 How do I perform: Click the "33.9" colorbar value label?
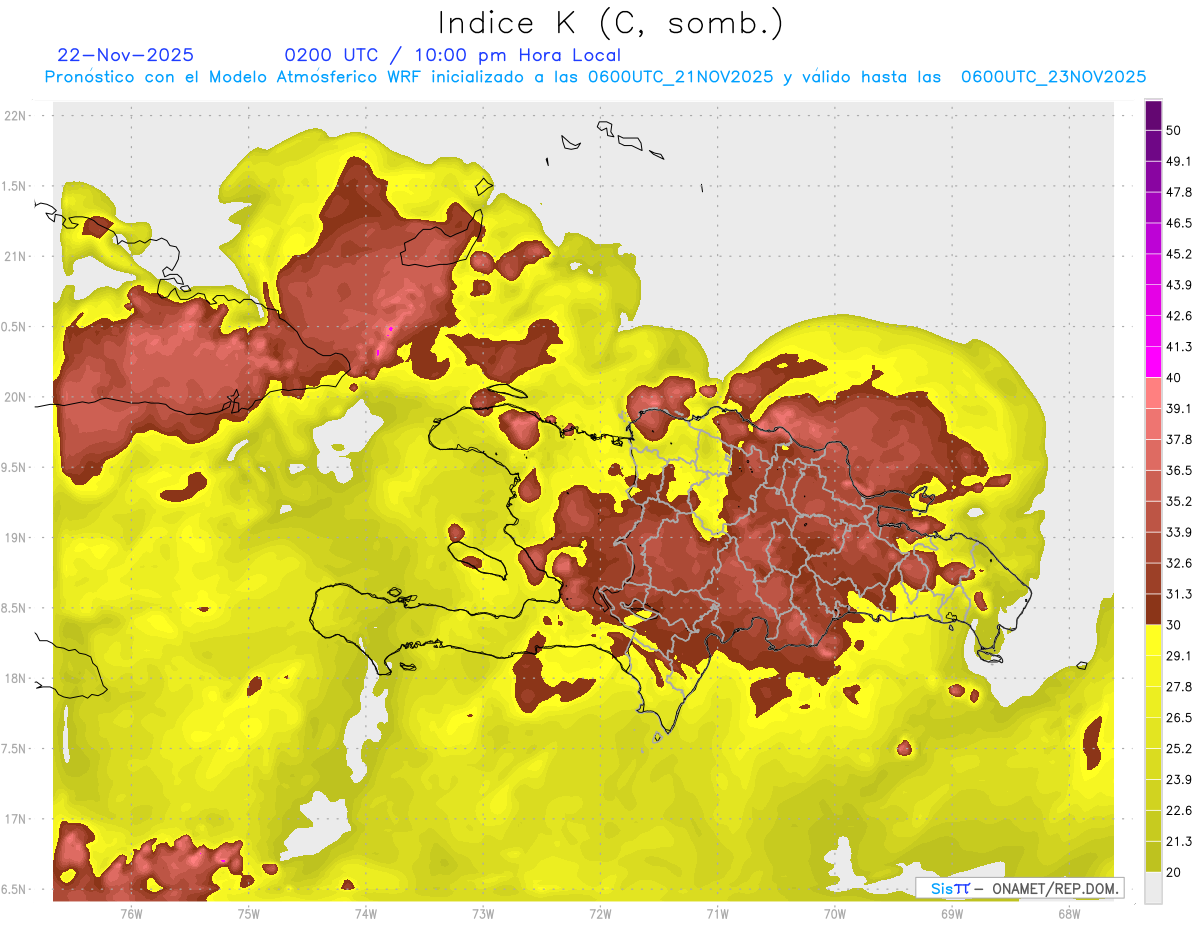(x=1179, y=532)
